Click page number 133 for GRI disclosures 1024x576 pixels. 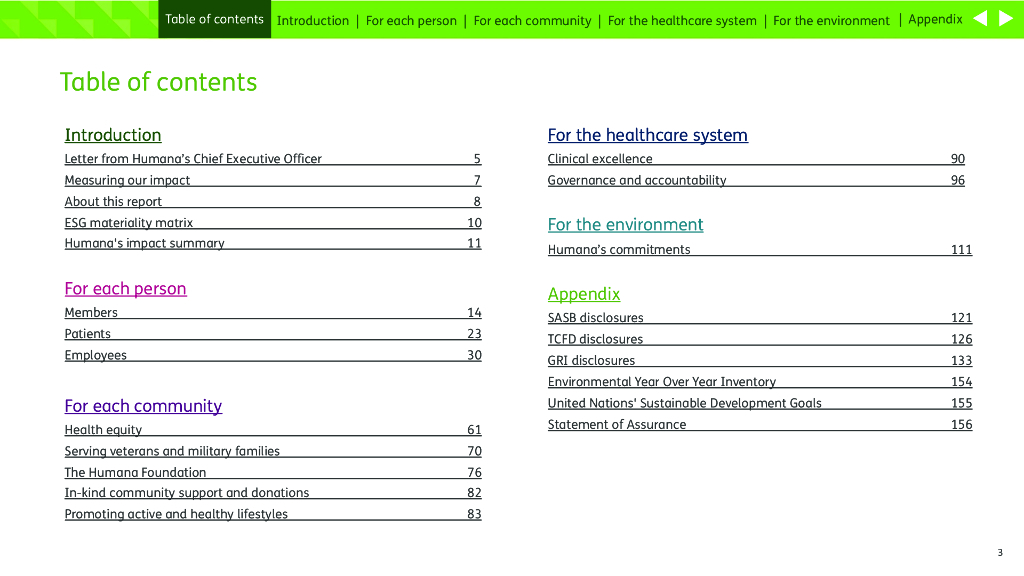coord(961,360)
